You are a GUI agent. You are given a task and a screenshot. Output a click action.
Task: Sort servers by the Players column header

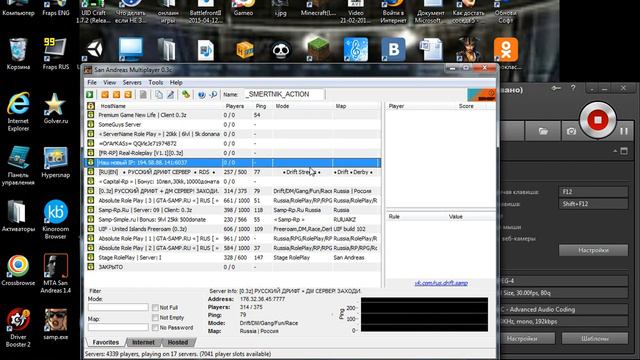point(235,106)
